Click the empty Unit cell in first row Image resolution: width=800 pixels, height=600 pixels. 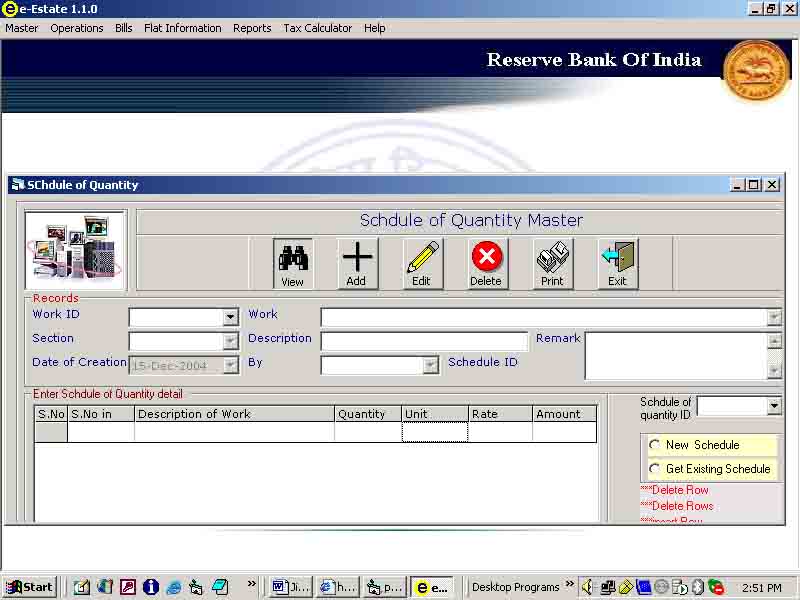[x=435, y=432]
